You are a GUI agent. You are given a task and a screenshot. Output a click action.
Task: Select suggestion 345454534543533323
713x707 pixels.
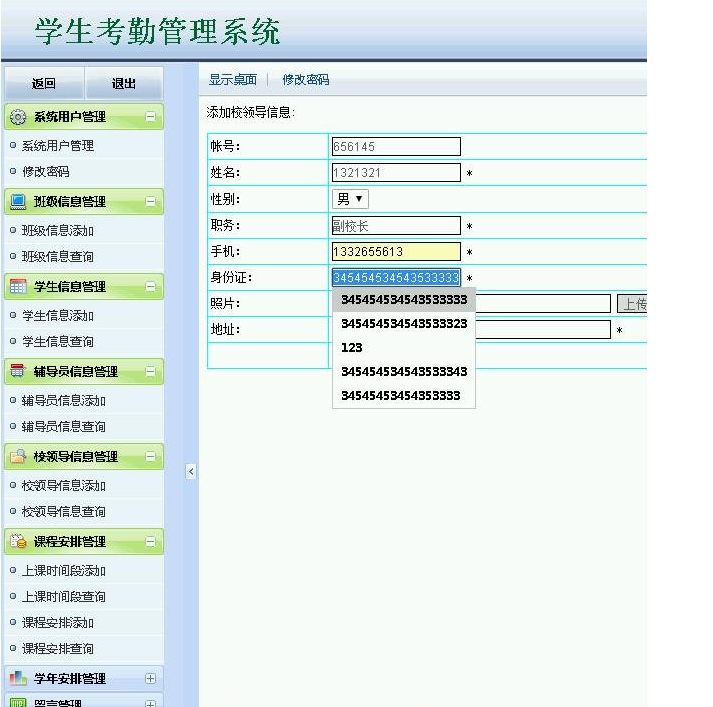click(404, 324)
